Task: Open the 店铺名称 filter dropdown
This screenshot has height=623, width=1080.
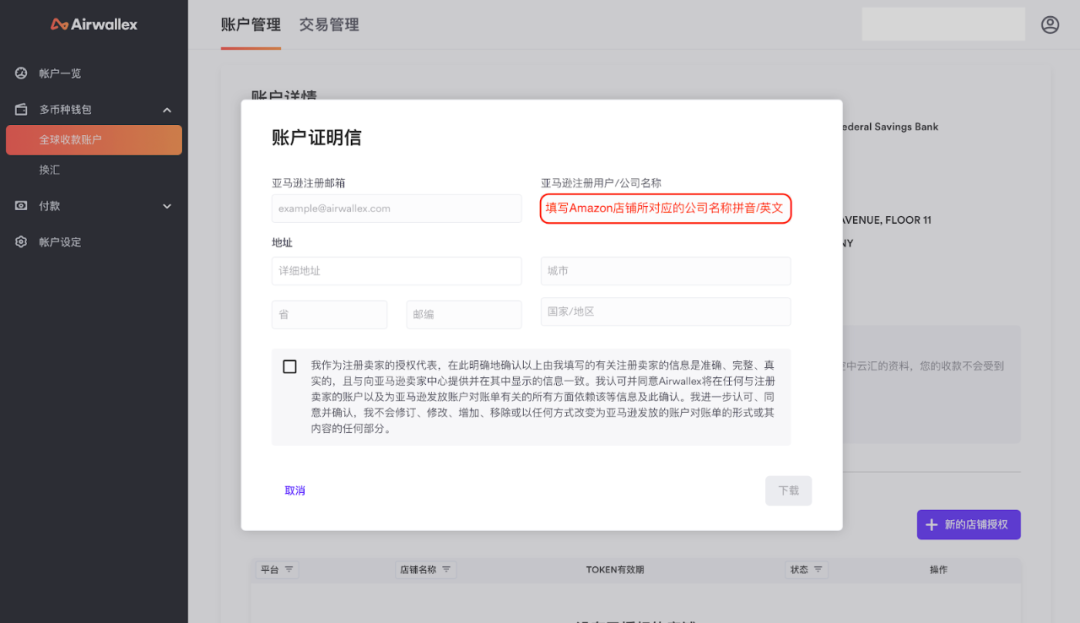Action: 448,569
